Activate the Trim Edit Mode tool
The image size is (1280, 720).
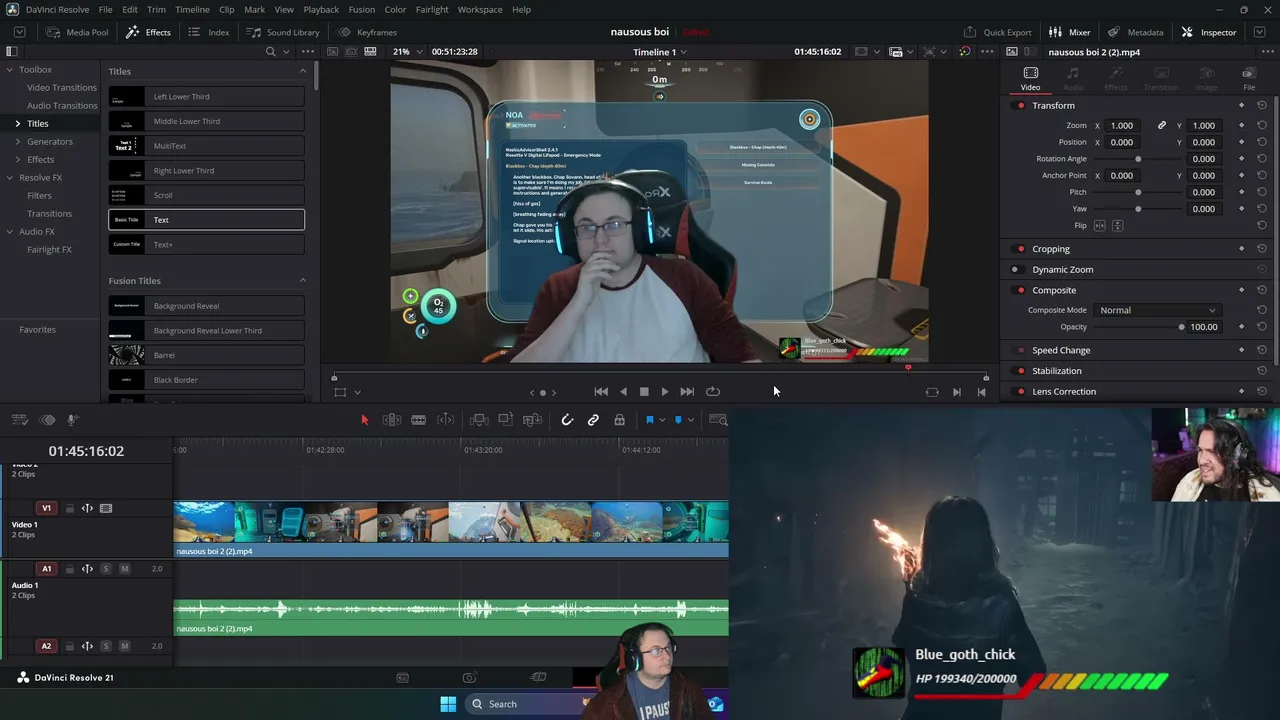pos(392,420)
